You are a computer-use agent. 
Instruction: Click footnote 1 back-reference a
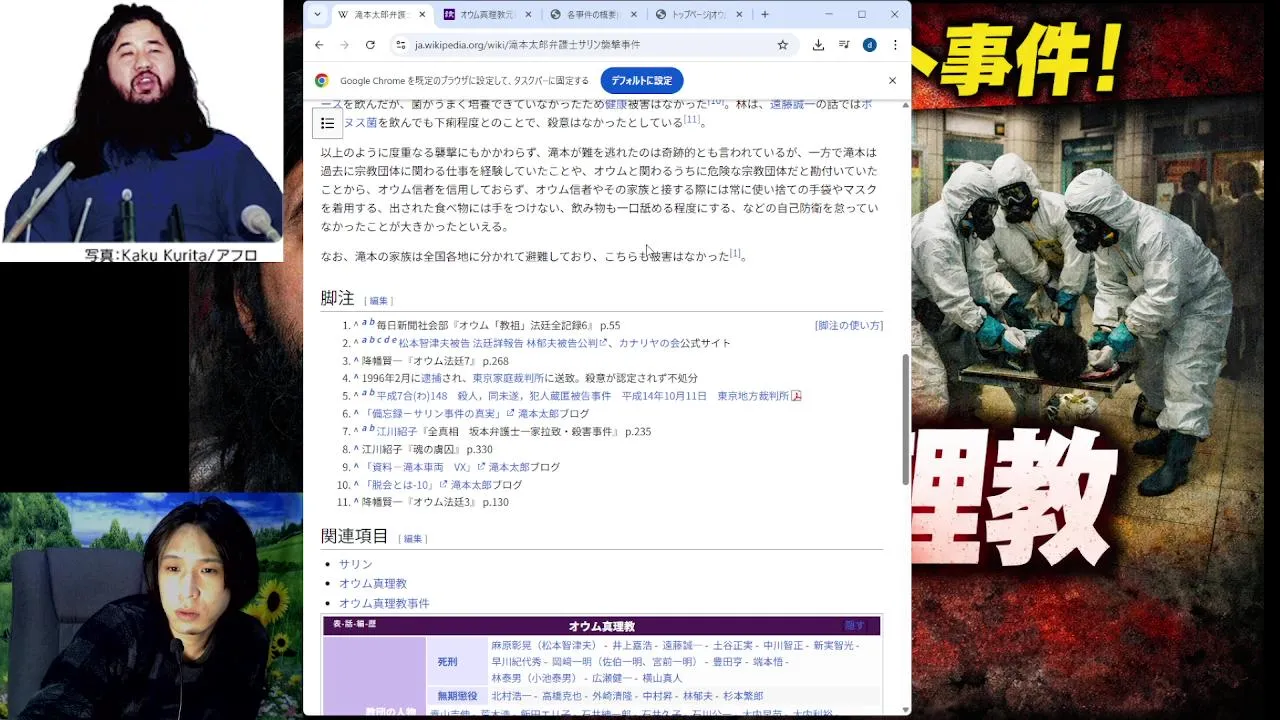click(364, 323)
